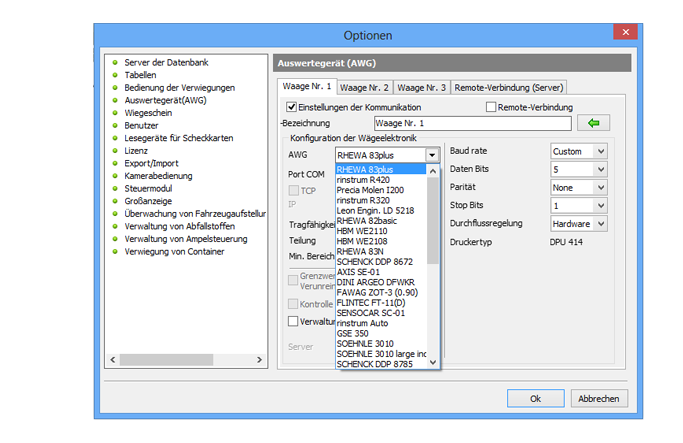Click the Abbrechen button

[x=598, y=398]
